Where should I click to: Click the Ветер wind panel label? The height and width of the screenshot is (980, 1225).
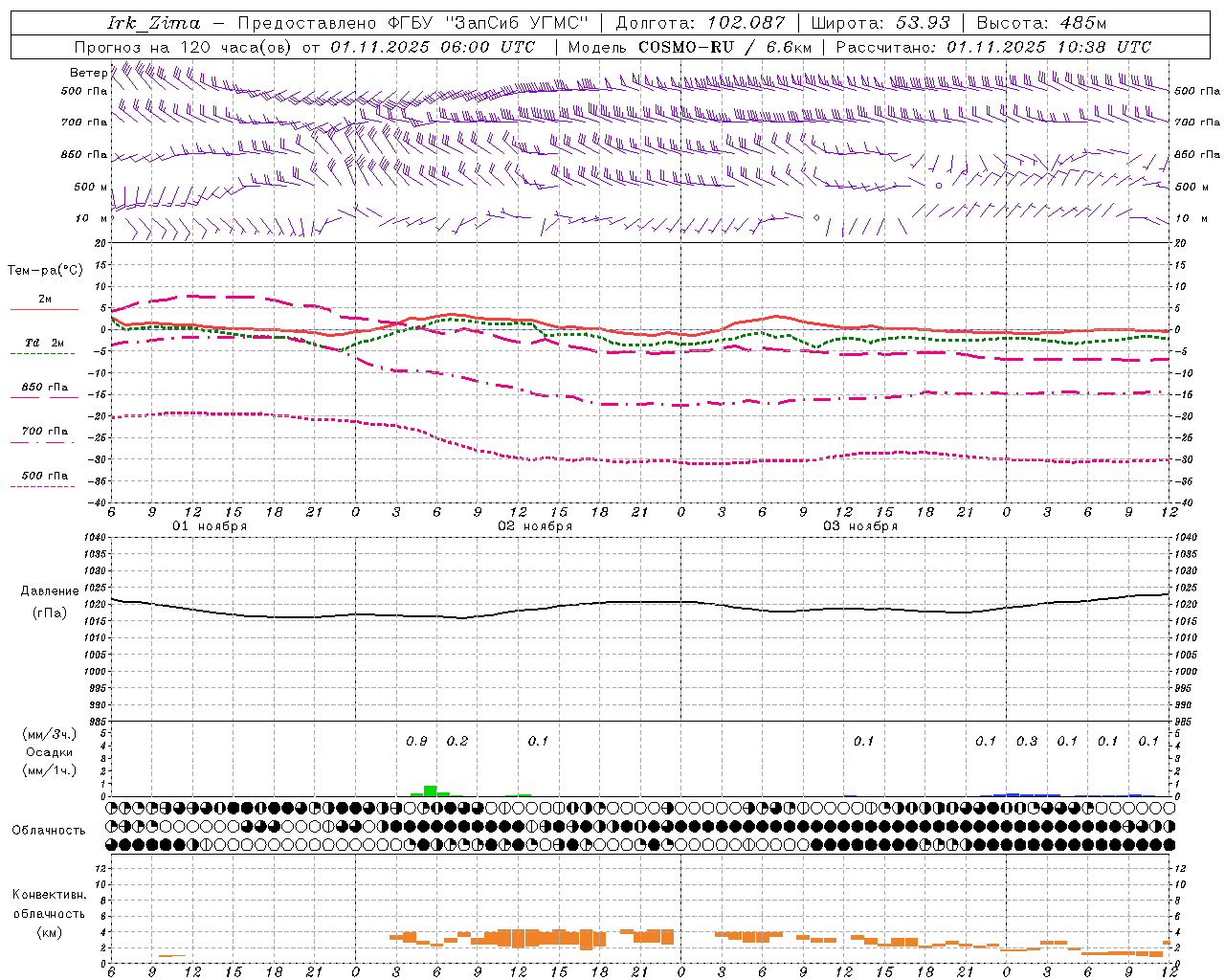pos(88,73)
